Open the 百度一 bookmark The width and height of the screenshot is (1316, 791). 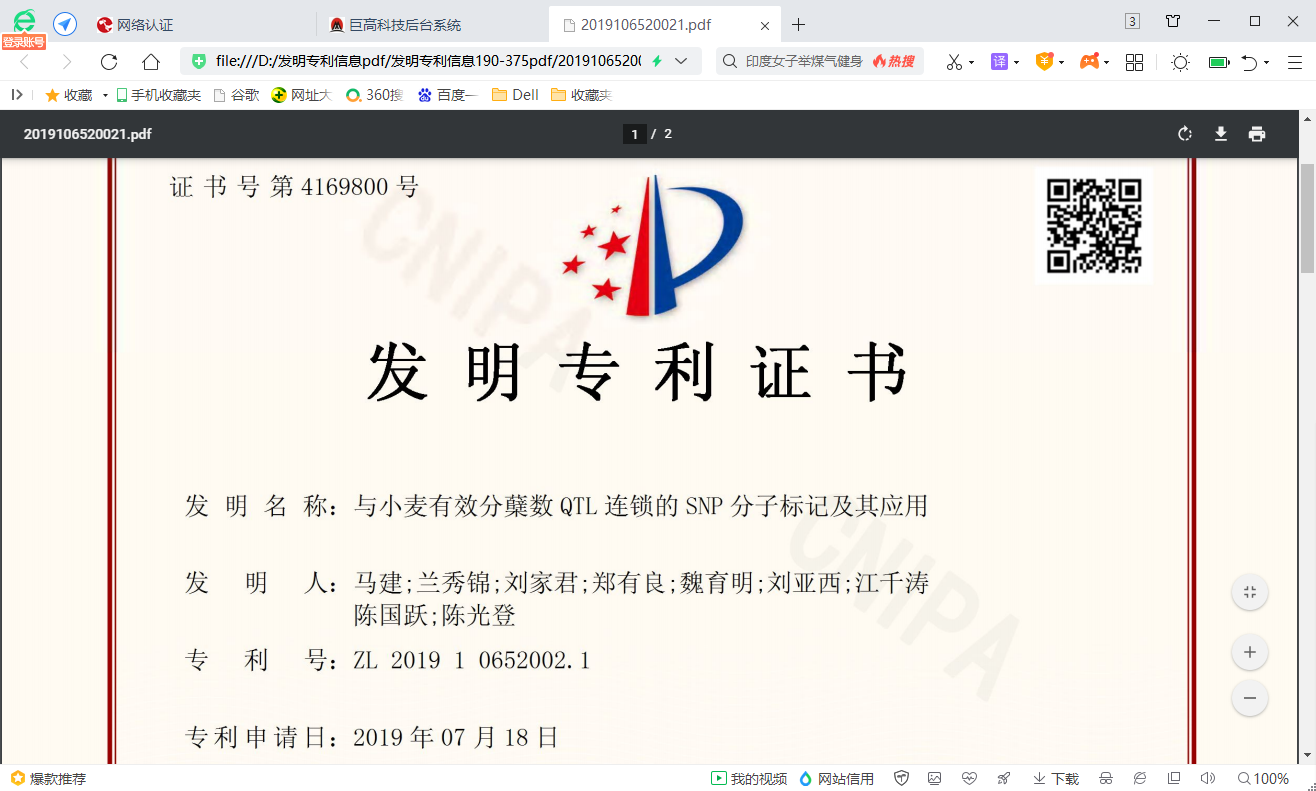(448, 95)
